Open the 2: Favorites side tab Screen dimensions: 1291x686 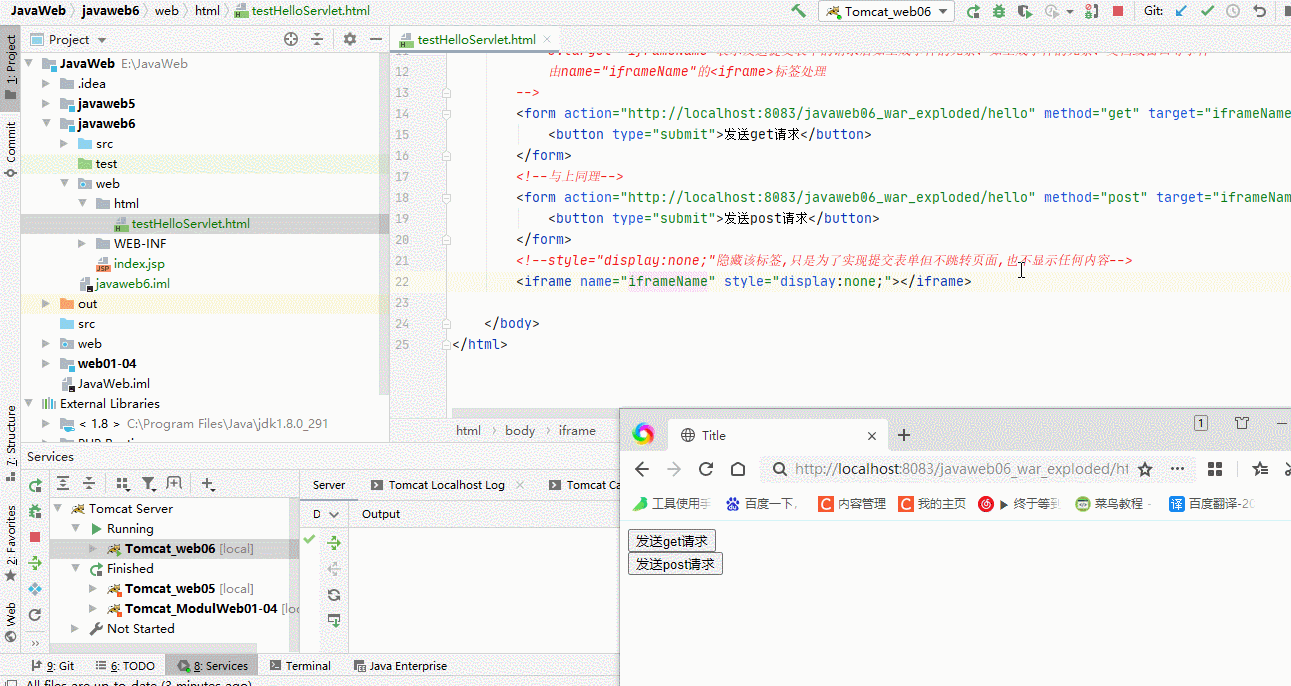[11, 542]
